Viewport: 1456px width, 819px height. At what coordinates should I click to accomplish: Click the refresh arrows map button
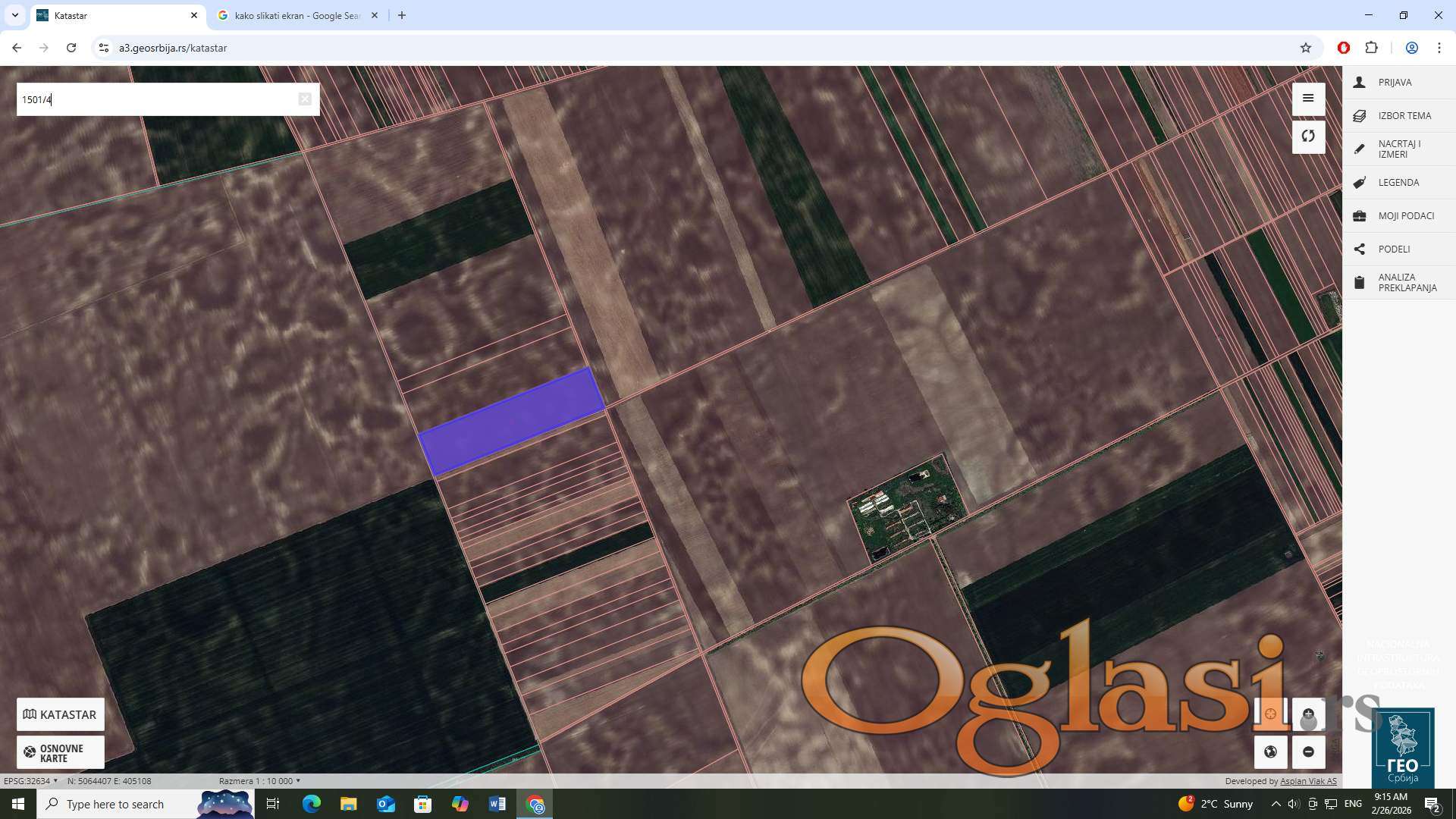pos(1308,136)
